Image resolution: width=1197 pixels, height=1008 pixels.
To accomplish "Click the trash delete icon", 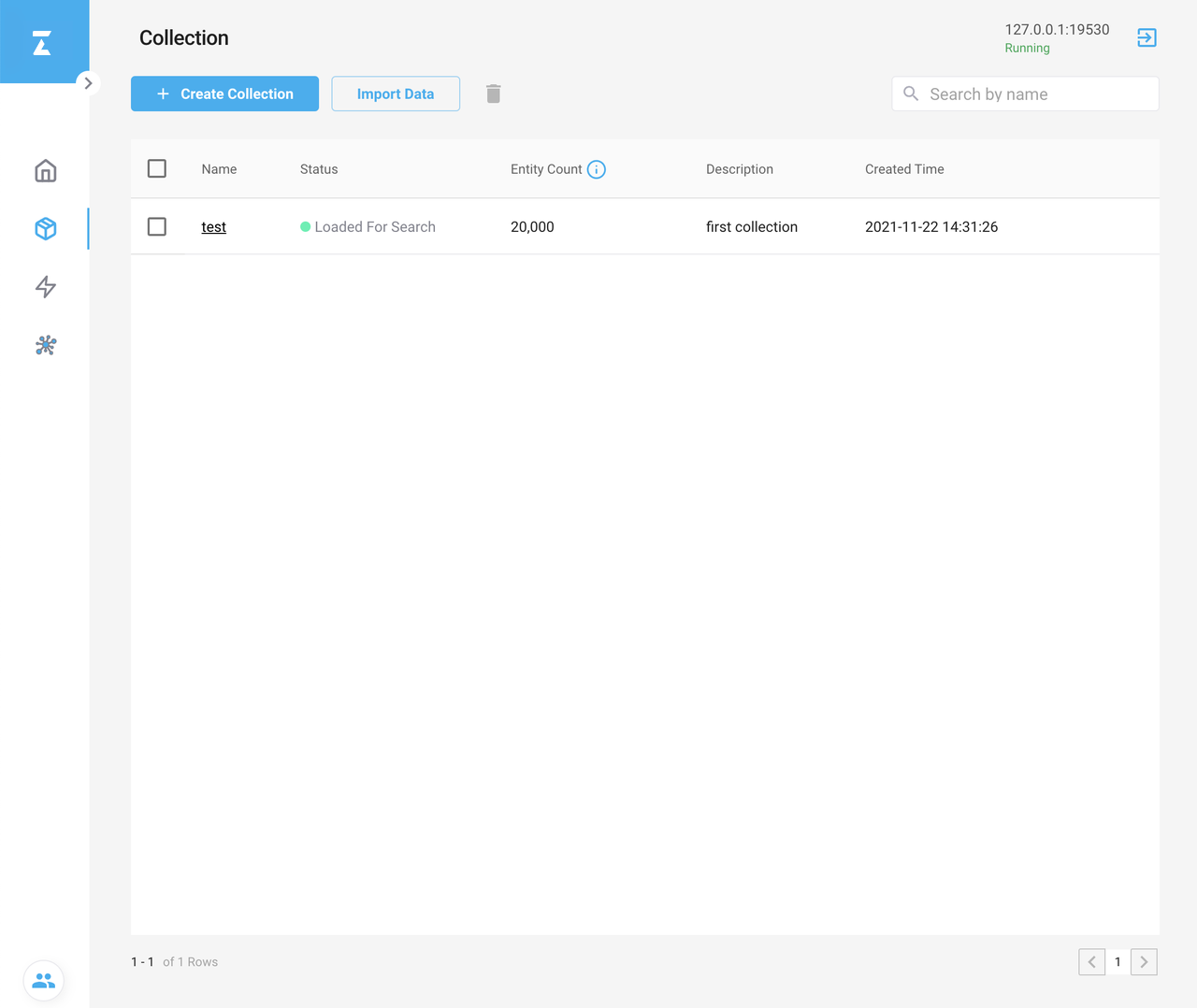I will coord(494,94).
